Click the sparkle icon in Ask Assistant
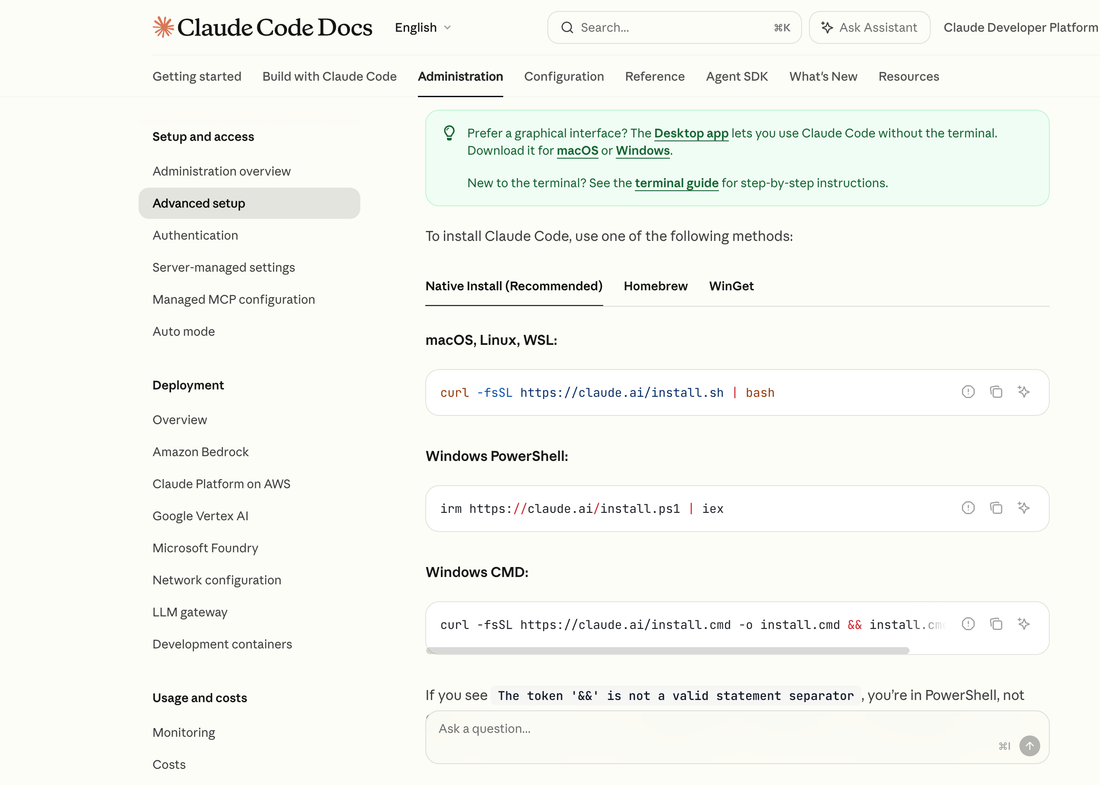The height and width of the screenshot is (785, 1100). click(x=827, y=27)
